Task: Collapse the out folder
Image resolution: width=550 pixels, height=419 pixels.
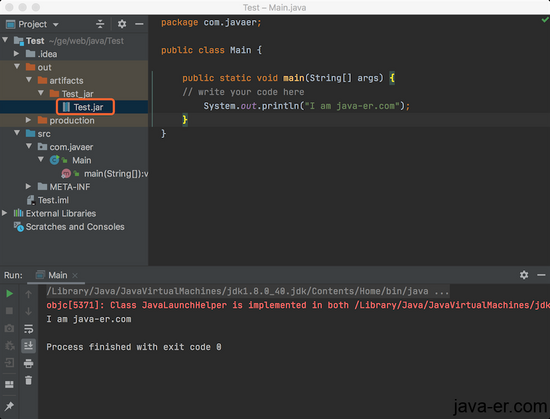Action: coord(17,66)
